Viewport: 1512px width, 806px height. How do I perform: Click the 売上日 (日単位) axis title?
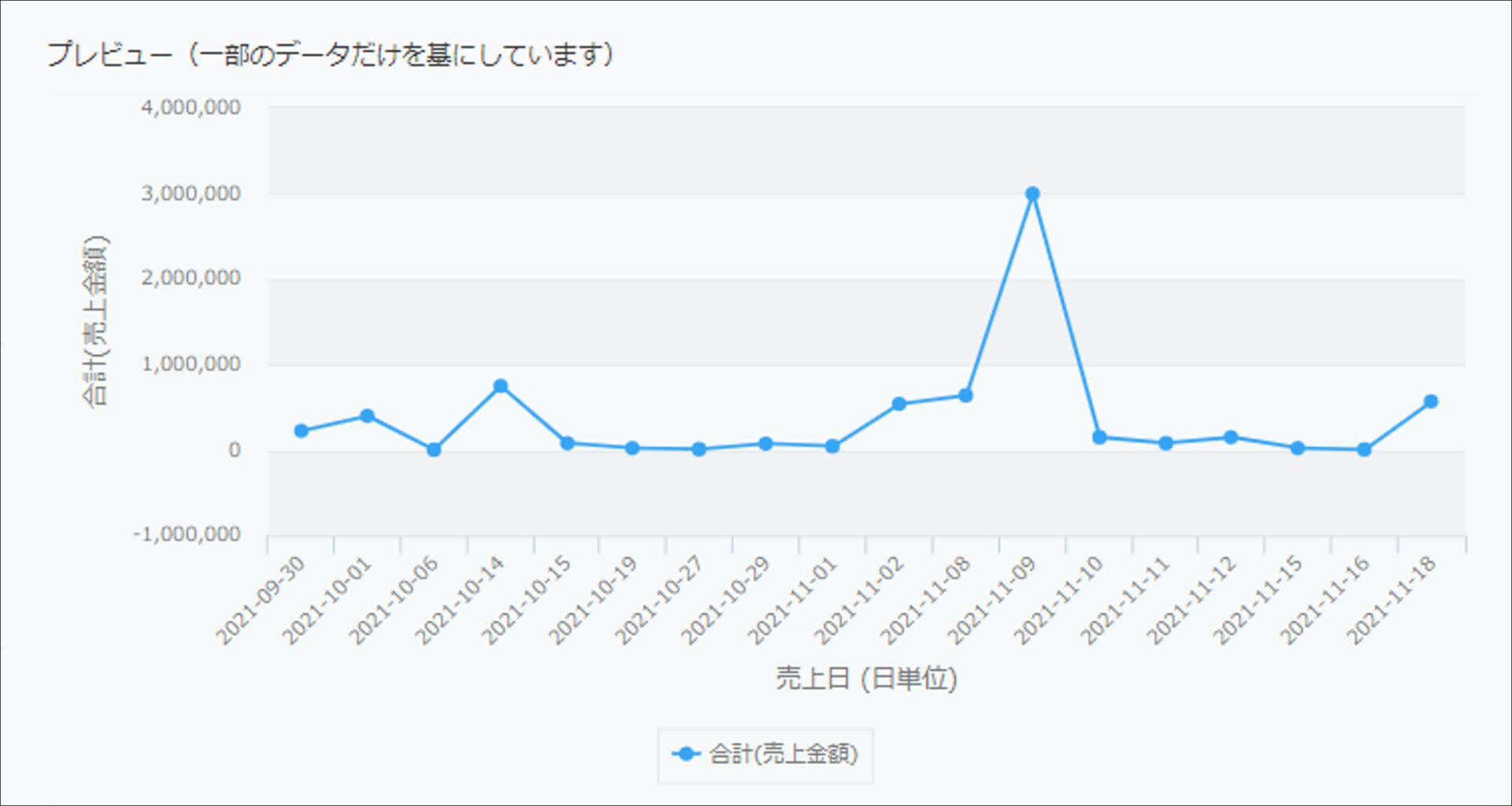coord(866,678)
